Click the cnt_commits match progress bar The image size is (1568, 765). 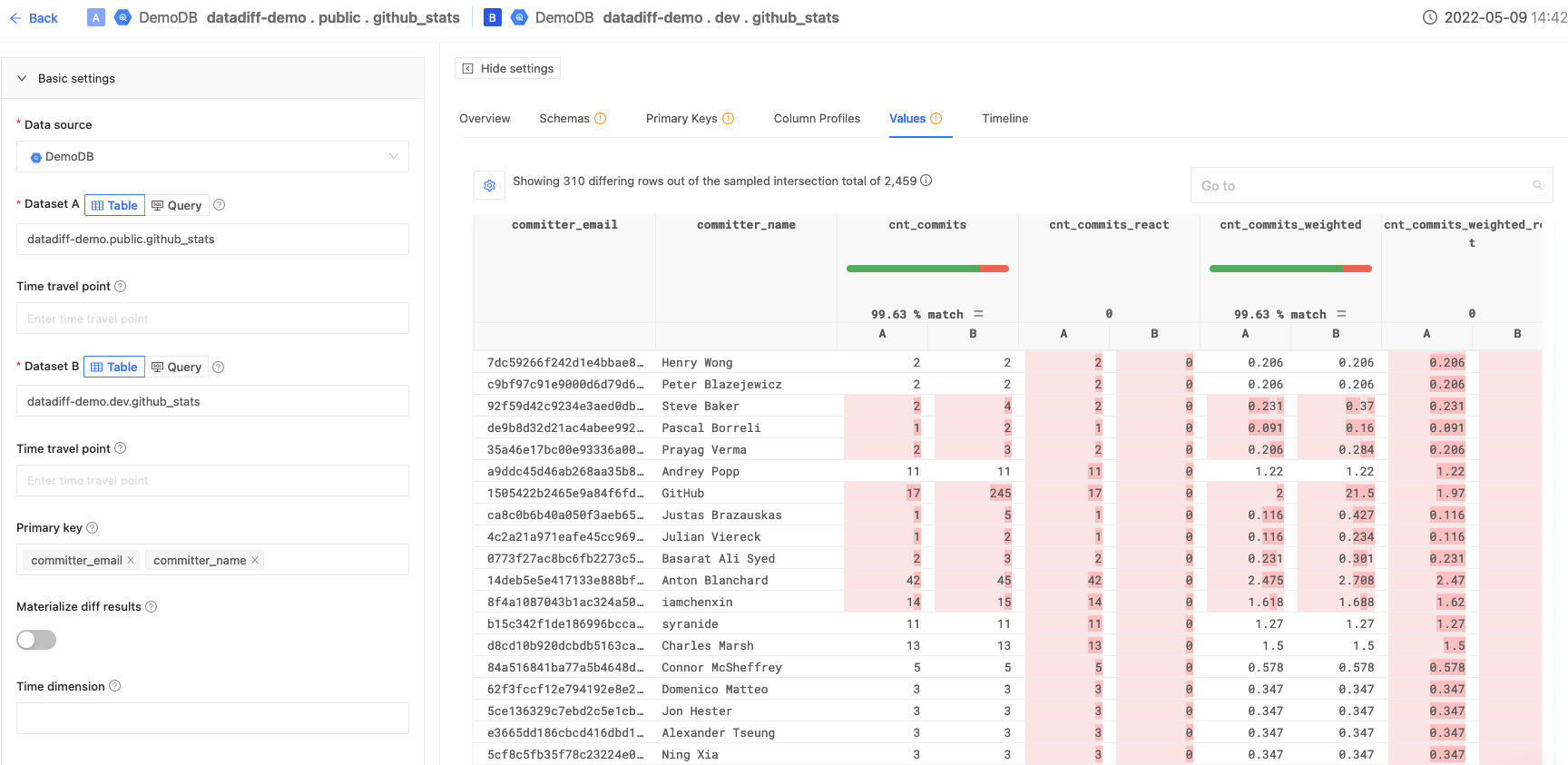point(927,269)
